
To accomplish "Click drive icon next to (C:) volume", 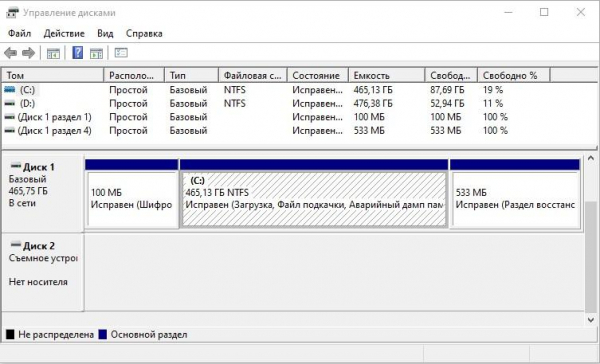I will pos(10,90).
